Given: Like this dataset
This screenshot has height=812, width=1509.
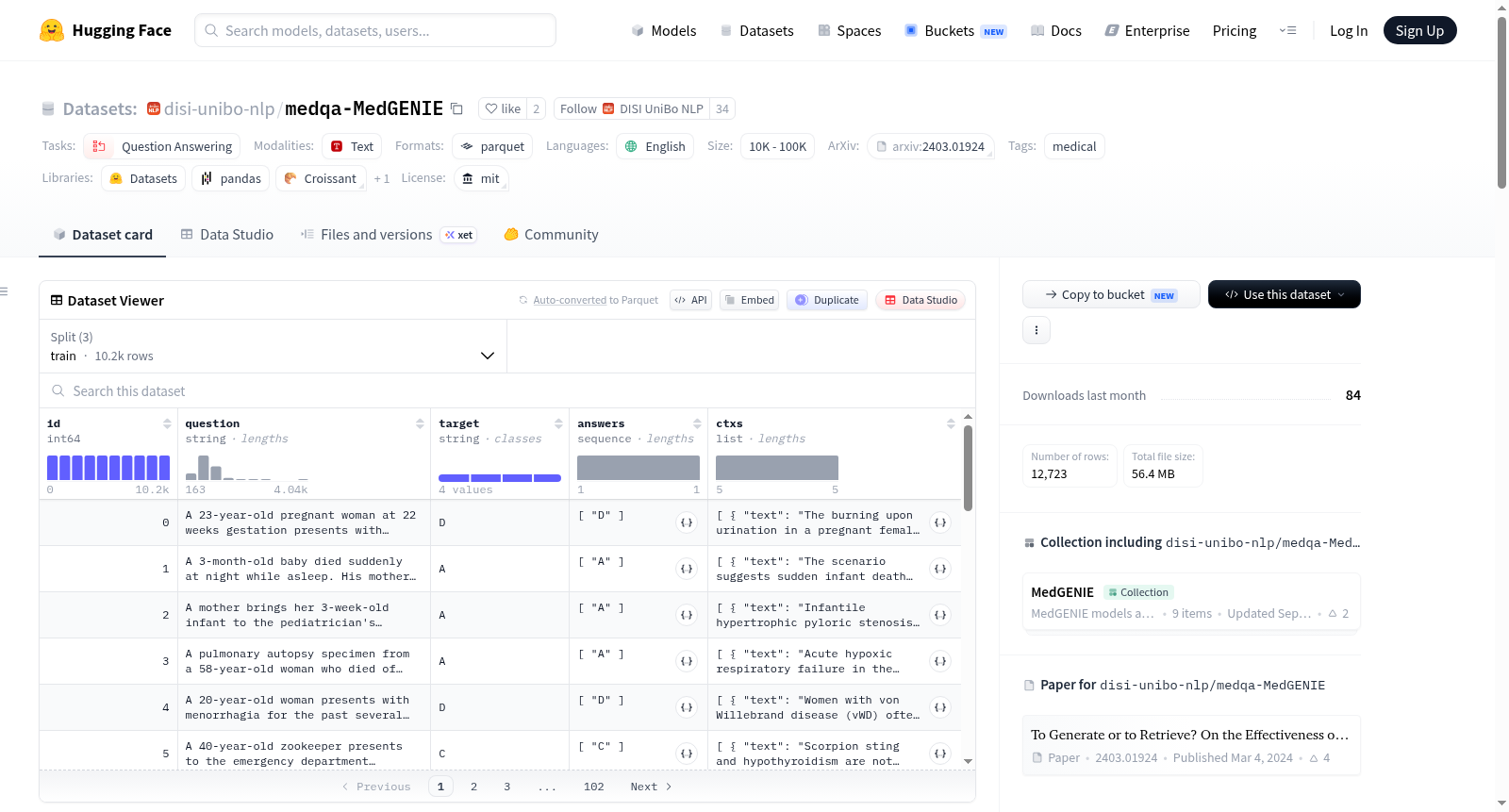Looking at the screenshot, I should click(x=503, y=108).
